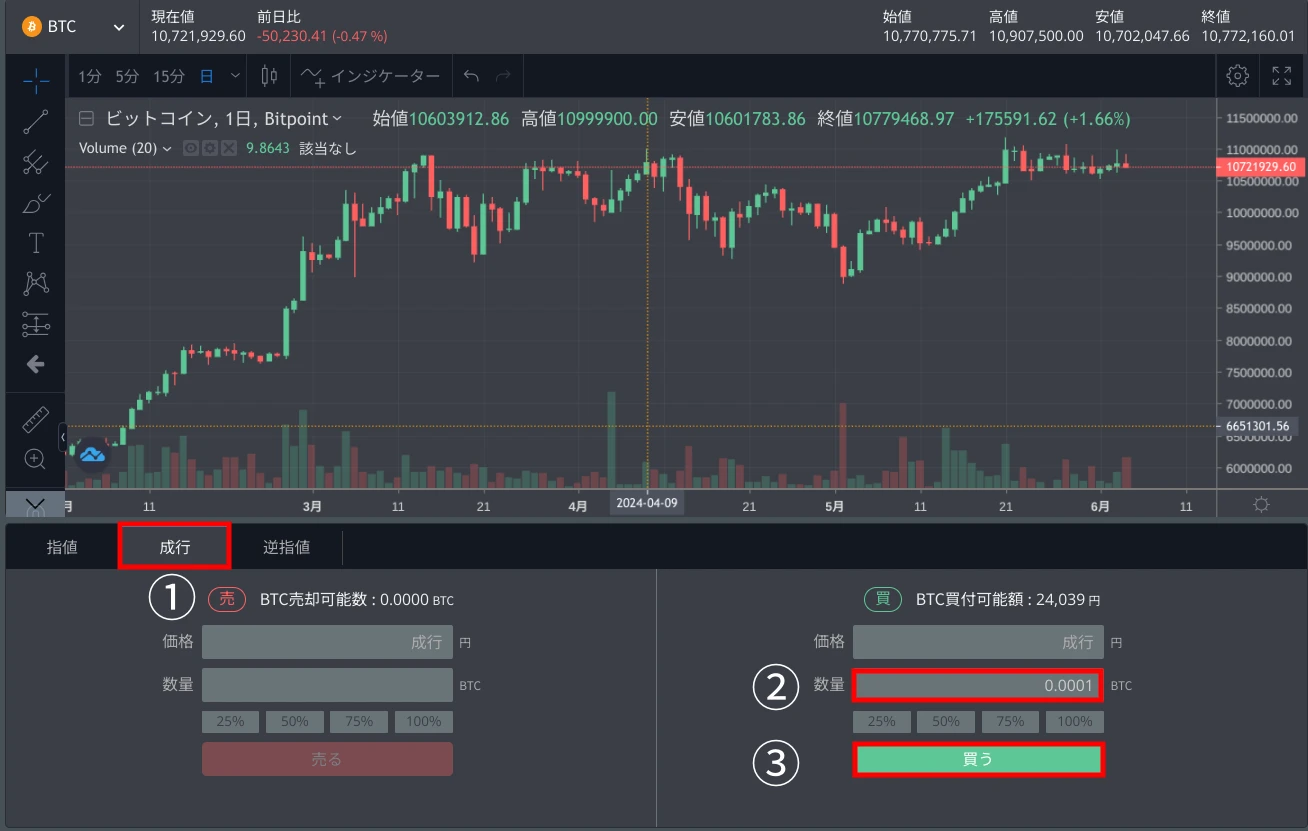Click the BTC売却可能数 0.0000 text
Viewport: 1308px width, 831px height.
(357, 600)
